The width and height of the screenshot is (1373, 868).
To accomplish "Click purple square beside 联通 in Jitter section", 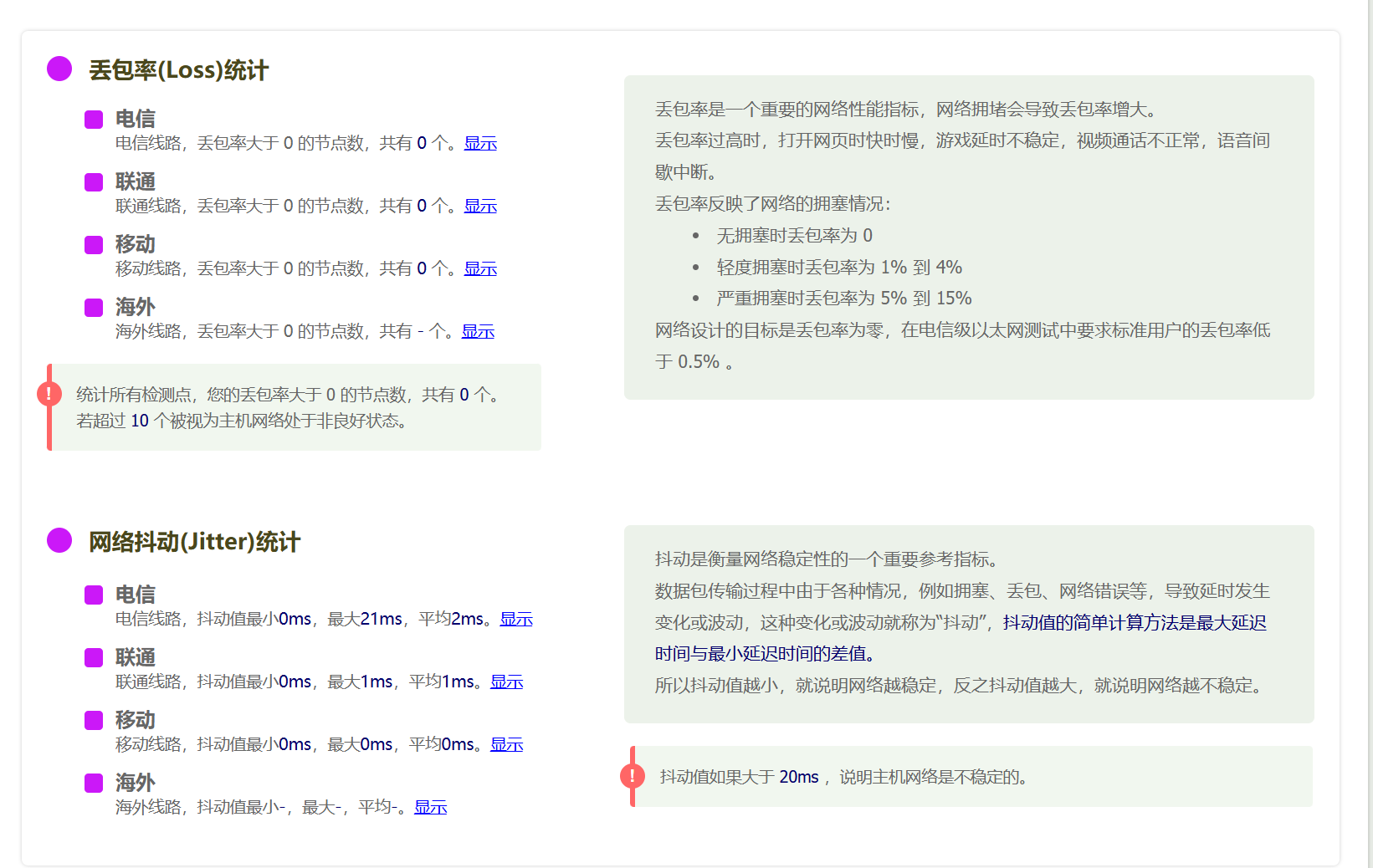I will coord(94,658).
